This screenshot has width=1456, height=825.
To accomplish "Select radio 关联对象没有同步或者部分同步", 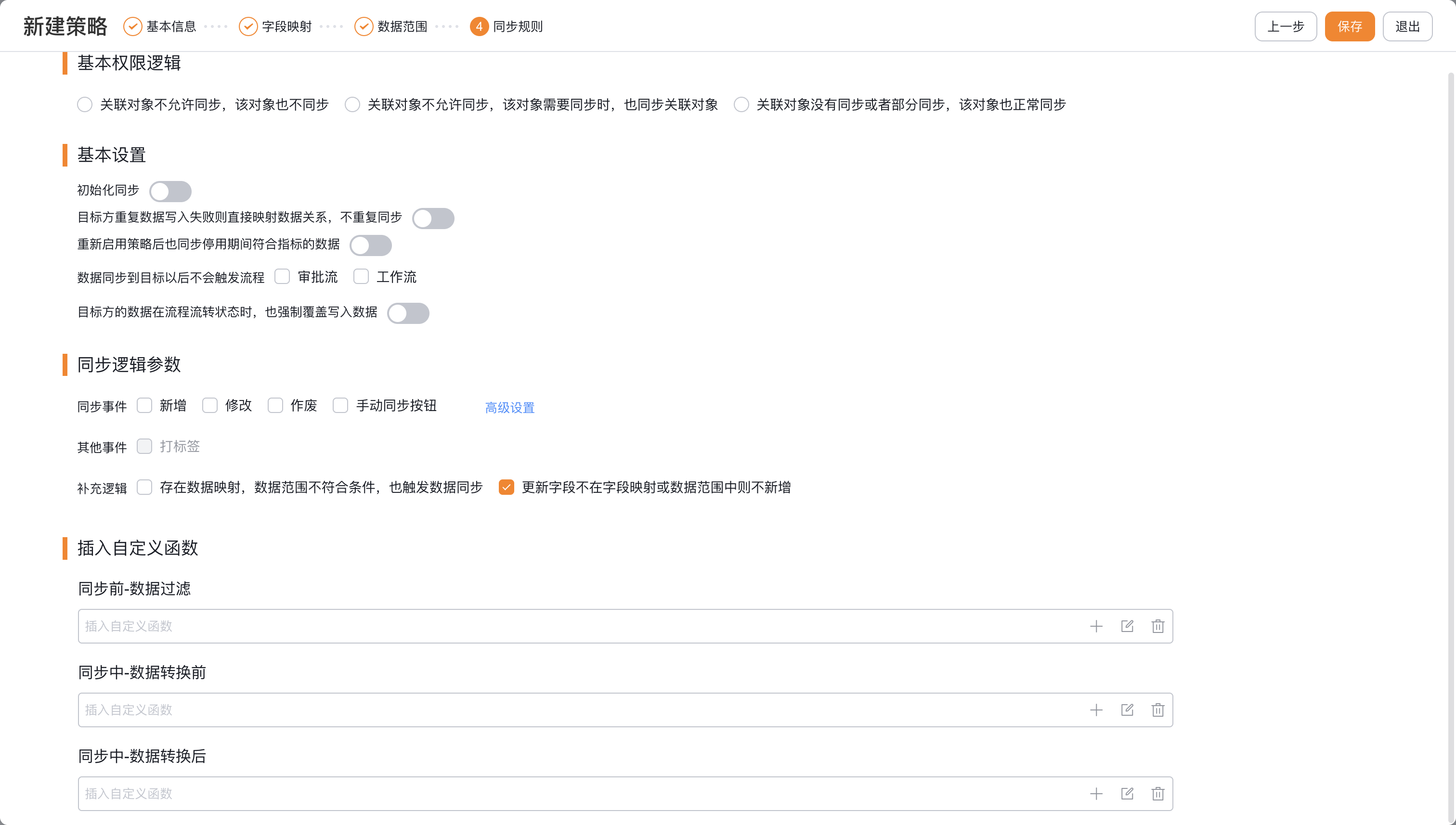I will point(741,105).
